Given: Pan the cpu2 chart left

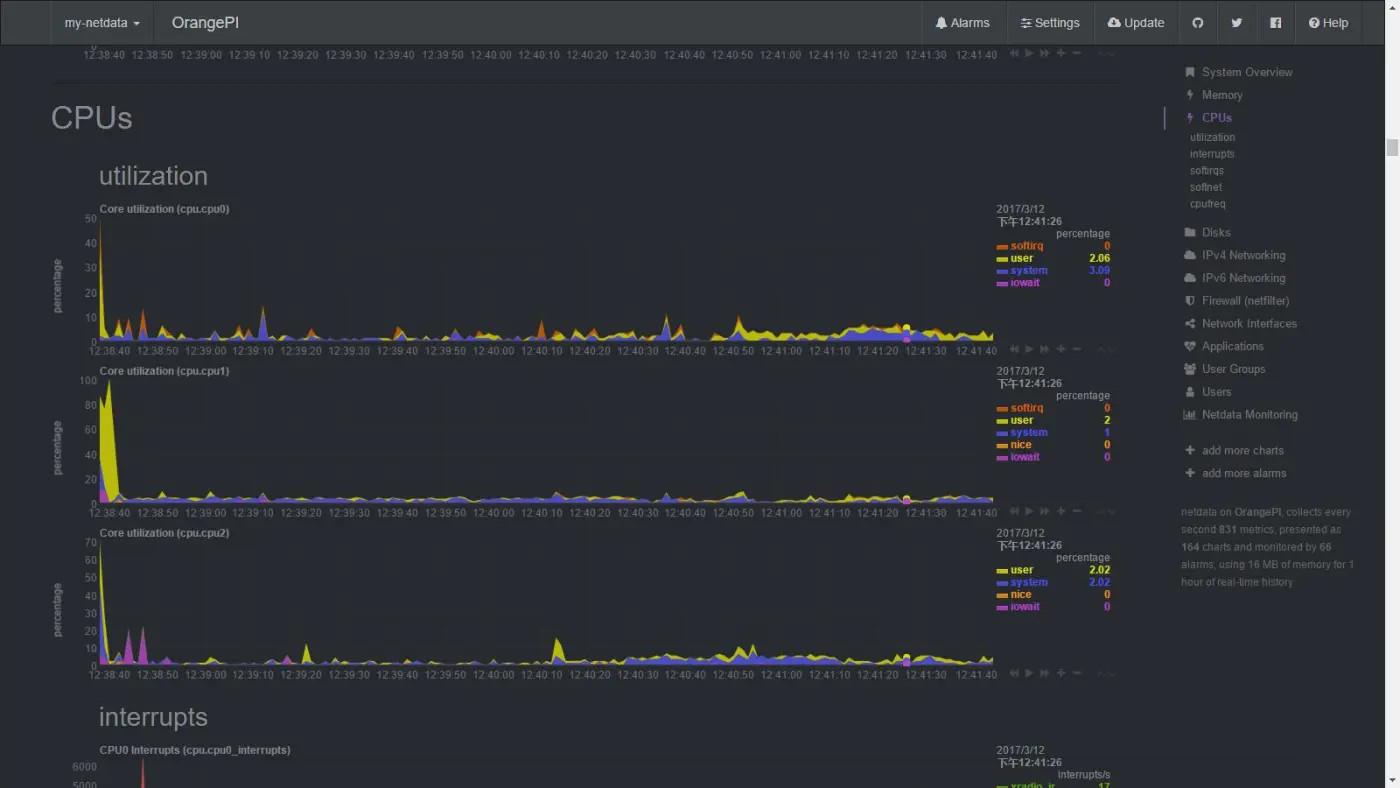Looking at the screenshot, I should pos(1014,673).
